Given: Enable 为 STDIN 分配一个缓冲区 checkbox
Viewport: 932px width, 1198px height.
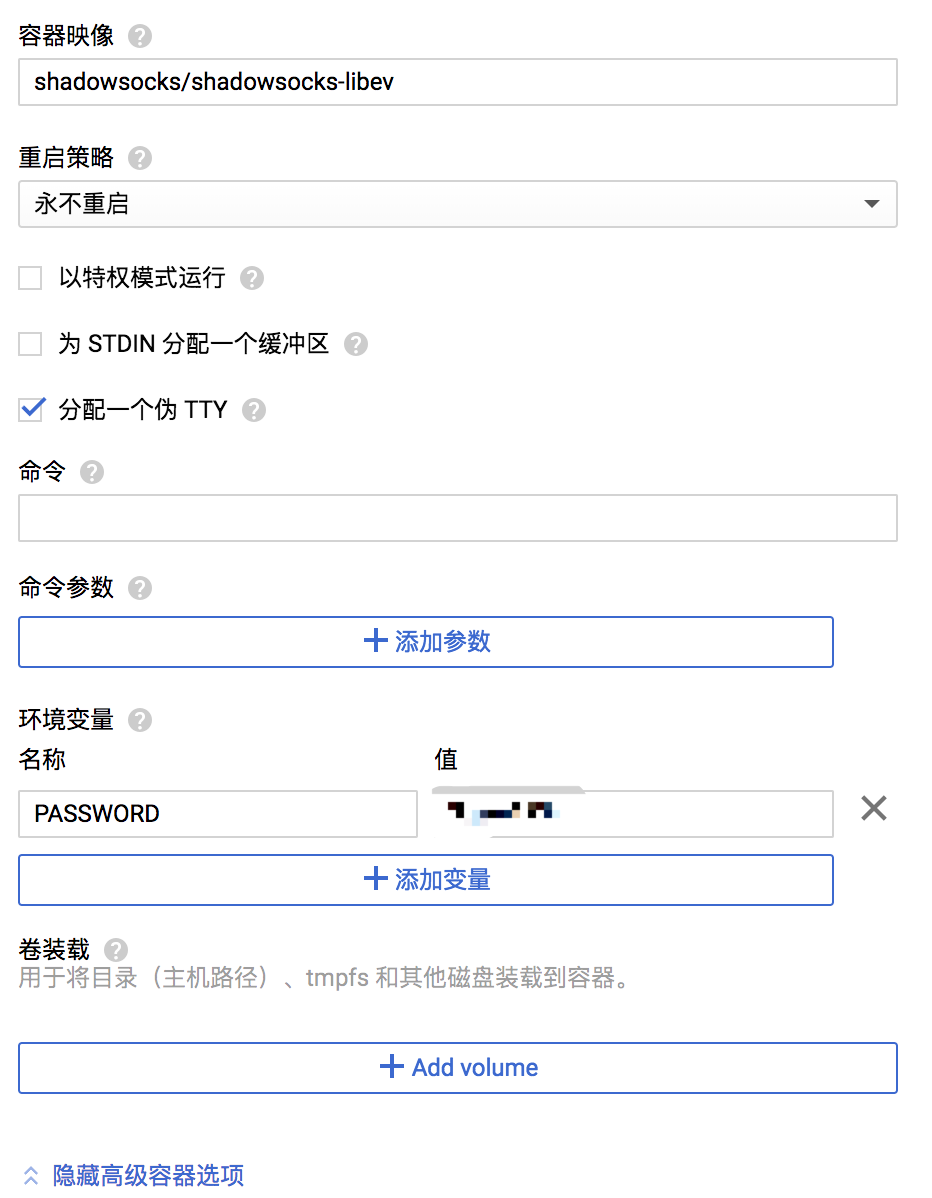Looking at the screenshot, I should click(x=31, y=345).
